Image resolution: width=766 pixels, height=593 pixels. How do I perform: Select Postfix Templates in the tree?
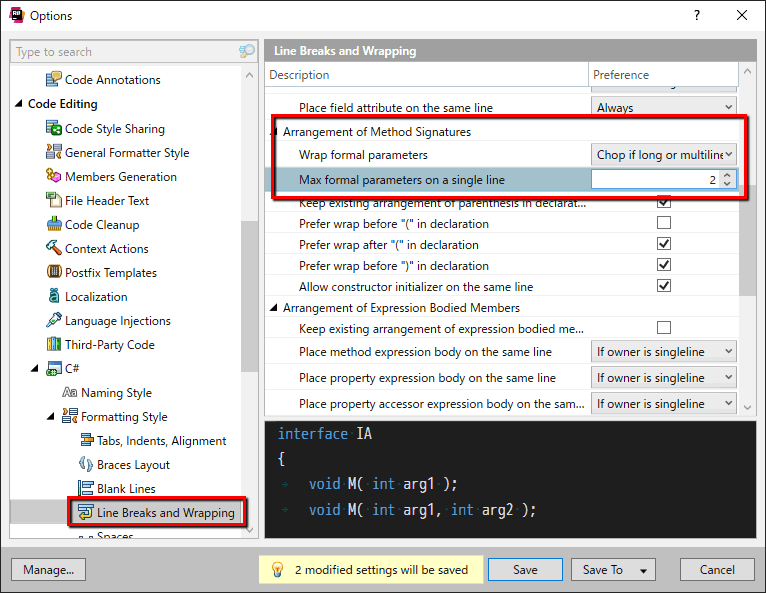click(111, 273)
